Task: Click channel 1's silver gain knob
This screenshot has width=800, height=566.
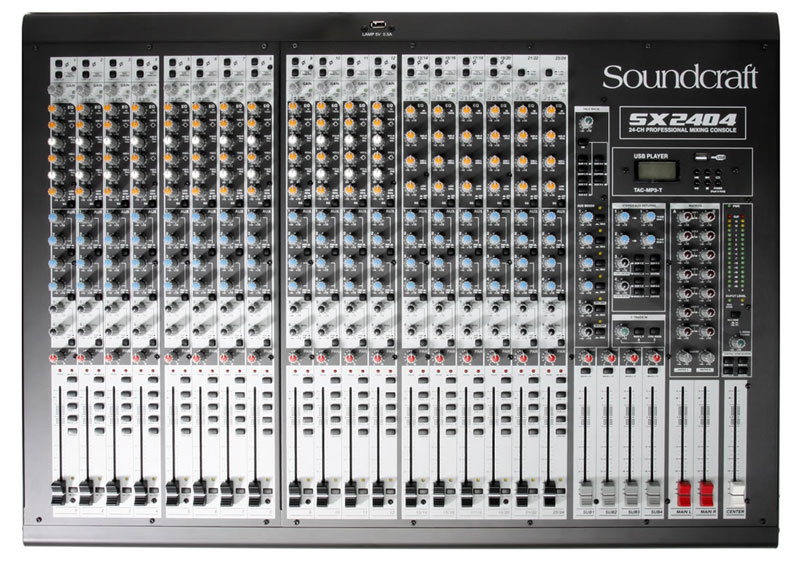Action: pos(55,90)
